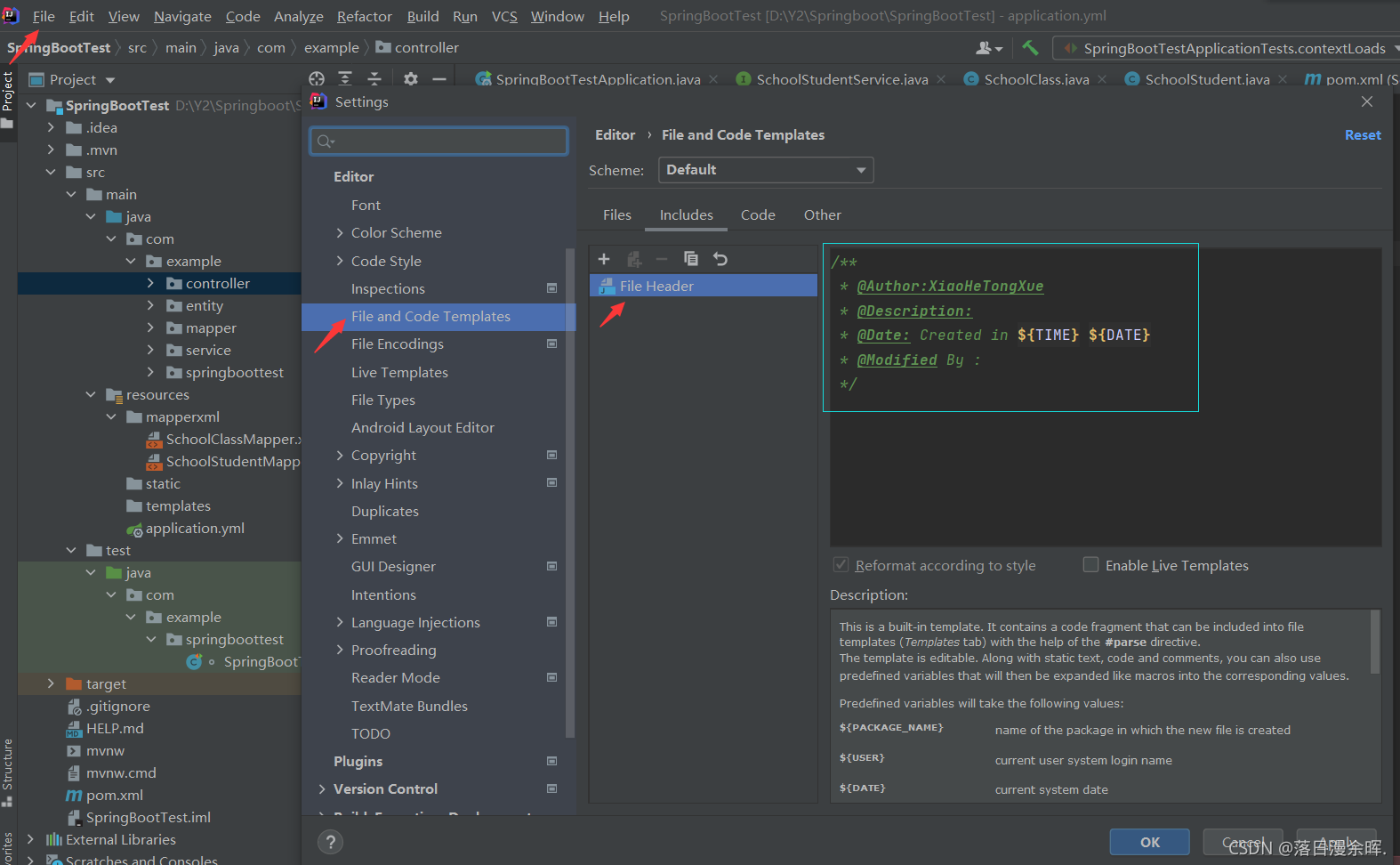The width and height of the screenshot is (1400, 865).
Task: Expand Color Scheme settings
Action: click(340, 232)
